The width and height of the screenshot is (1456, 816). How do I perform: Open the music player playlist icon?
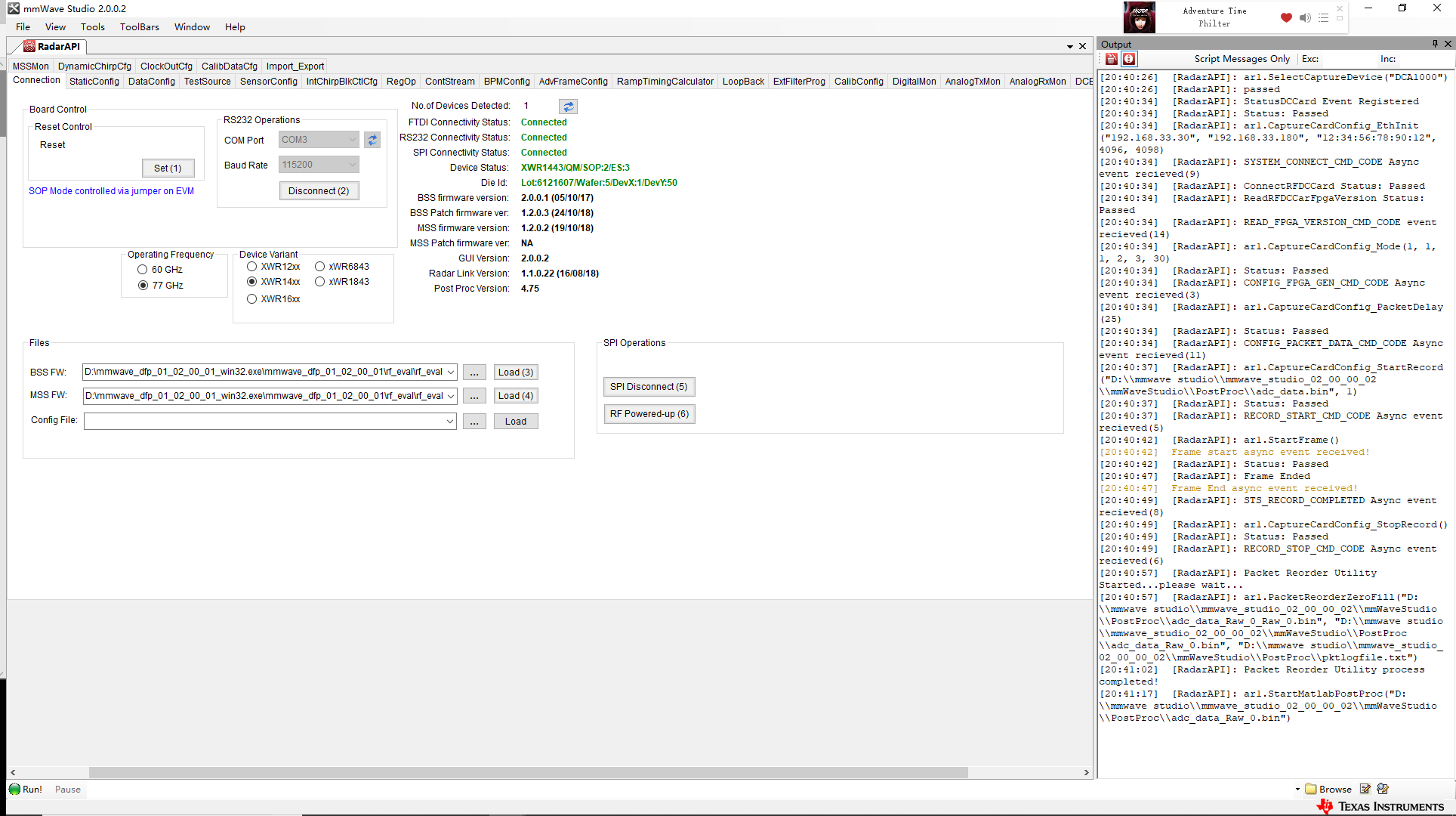(1323, 17)
